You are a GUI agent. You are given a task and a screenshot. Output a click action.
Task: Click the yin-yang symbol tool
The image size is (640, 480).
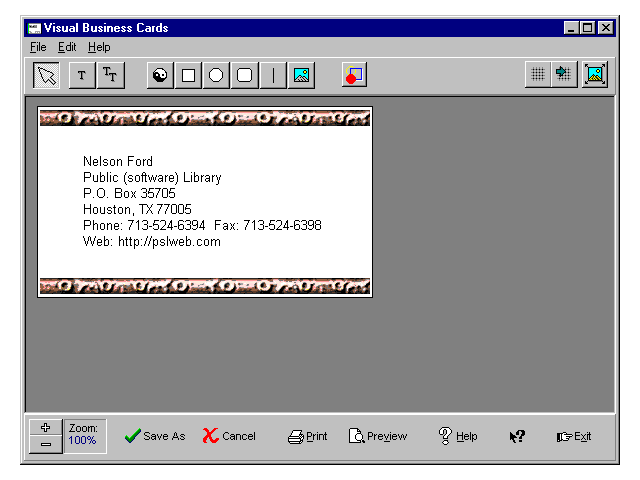click(x=160, y=76)
